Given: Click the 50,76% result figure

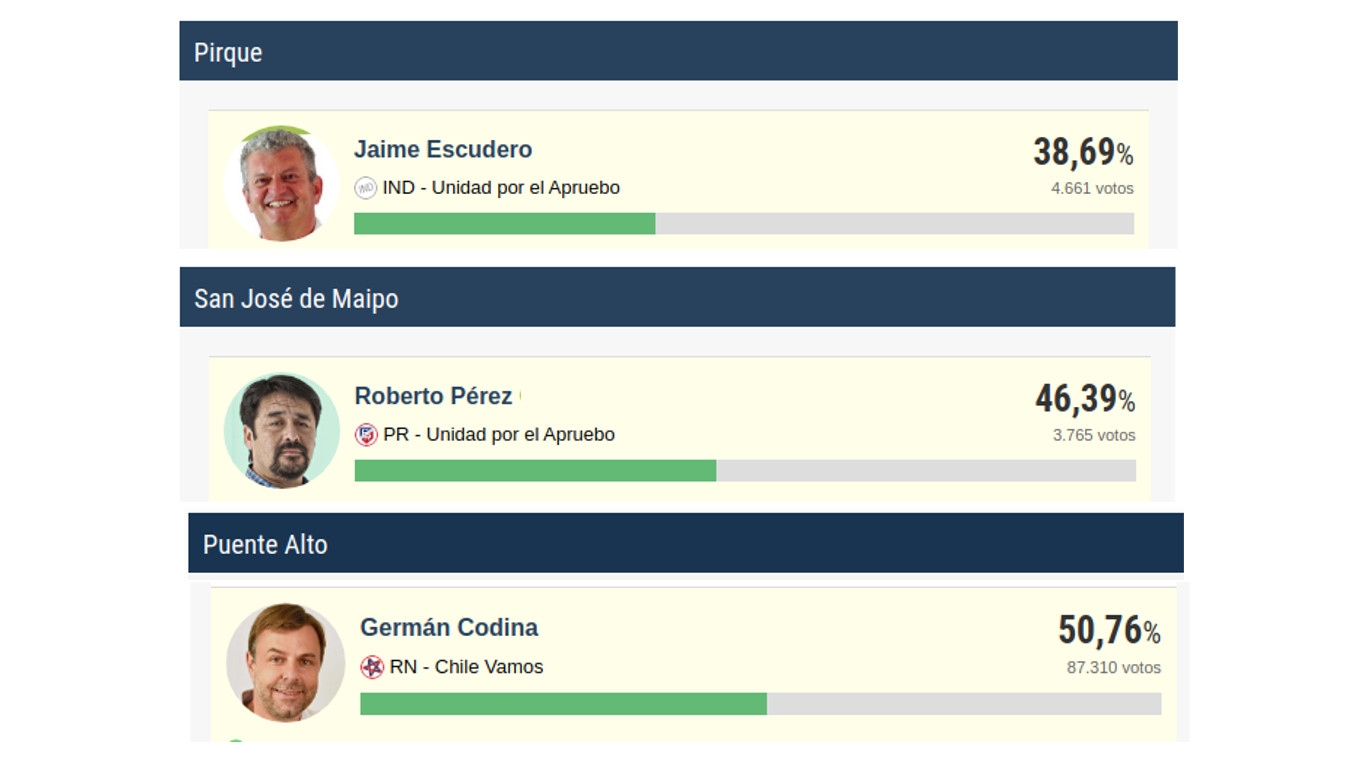Looking at the screenshot, I should 1109,631.
